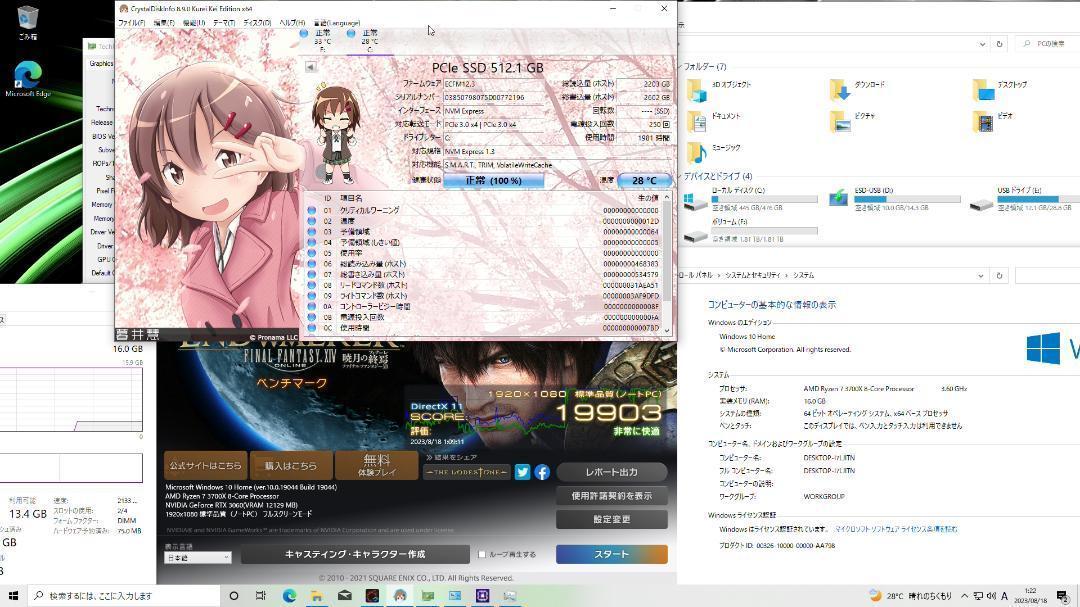Select the ボリューム (F:) drive

click(x=750, y=230)
